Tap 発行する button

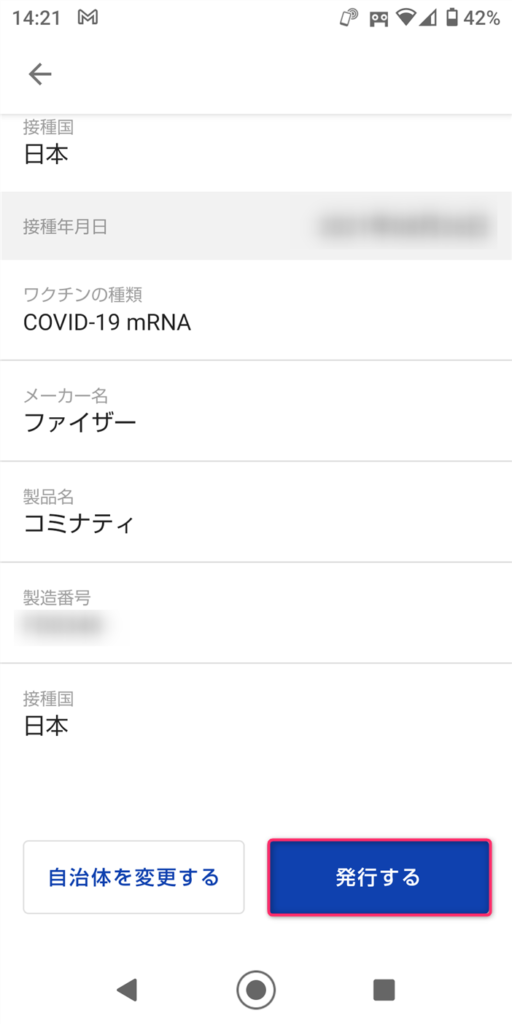(x=379, y=877)
